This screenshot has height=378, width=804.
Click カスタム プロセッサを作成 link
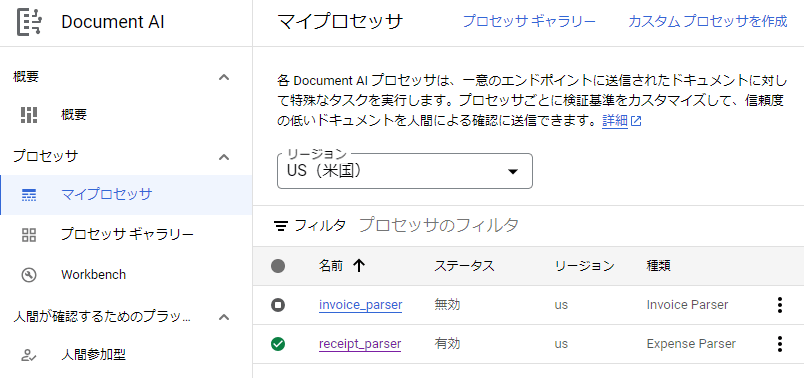(708, 22)
